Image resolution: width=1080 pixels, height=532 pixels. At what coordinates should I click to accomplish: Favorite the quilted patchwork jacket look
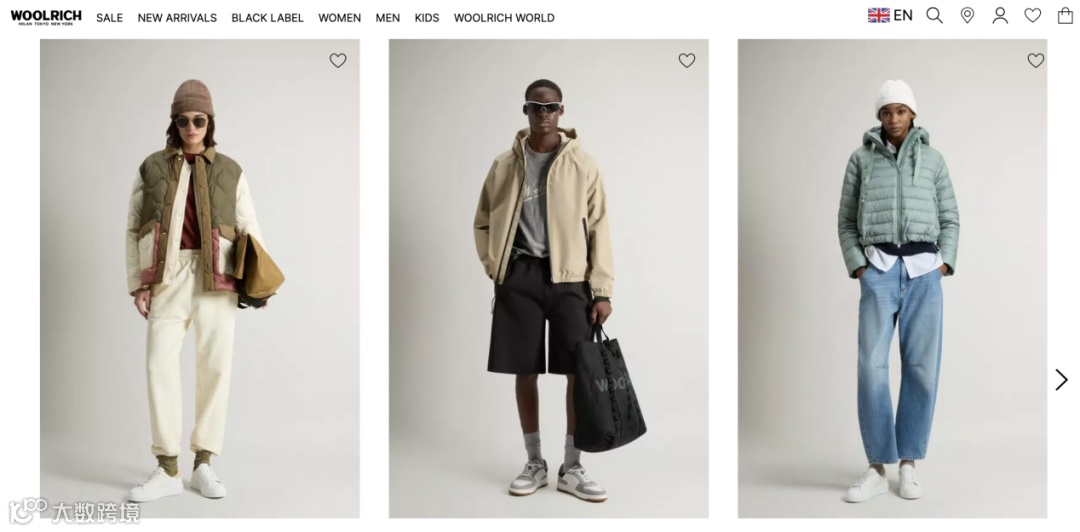(x=338, y=61)
